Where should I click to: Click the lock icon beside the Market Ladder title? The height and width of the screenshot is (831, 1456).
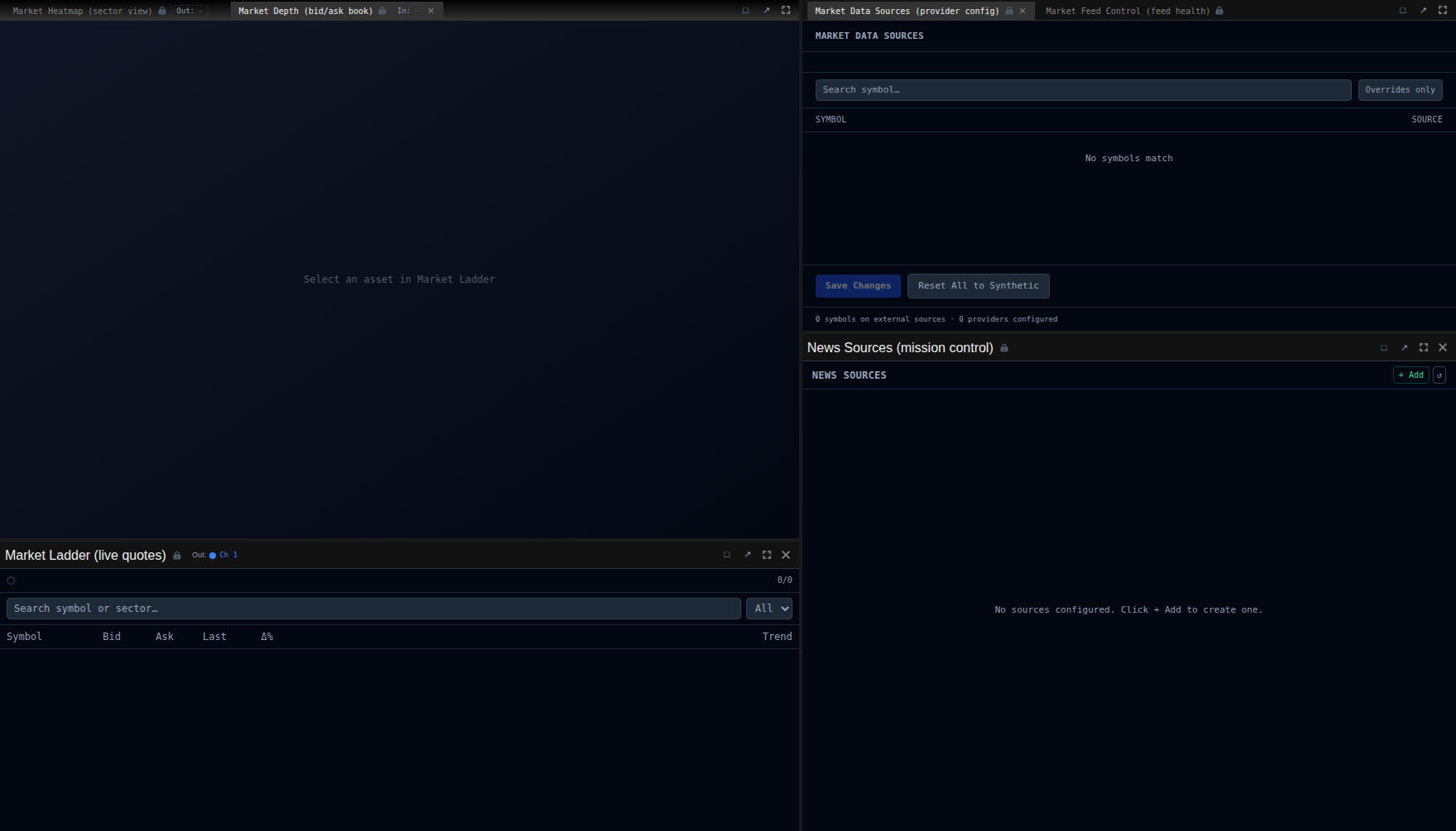coord(177,556)
